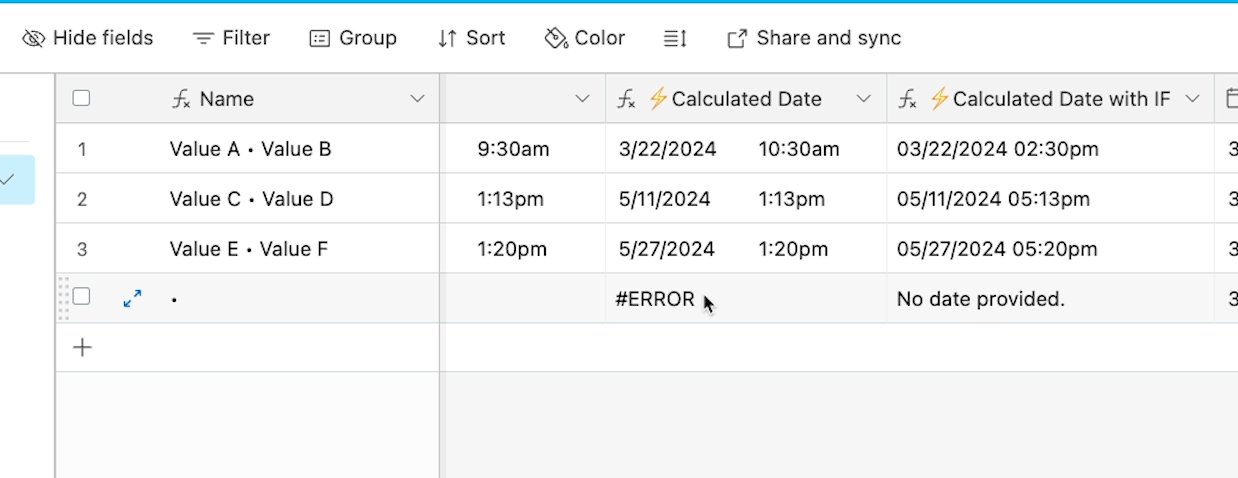The height and width of the screenshot is (478, 1238).
Task: Select the 5/27/2024 Calculated Date cell
Action: (x=746, y=249)
